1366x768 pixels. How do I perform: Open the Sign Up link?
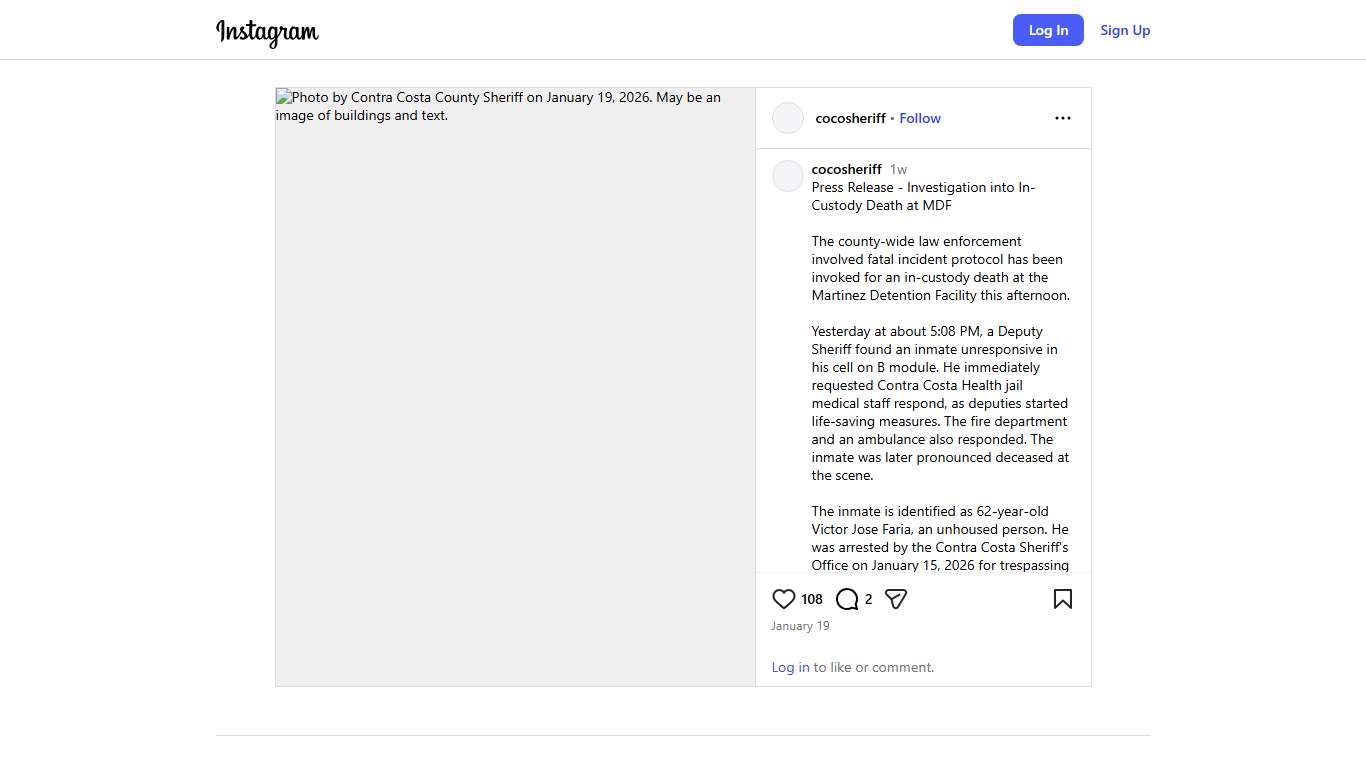[1125, 30]
